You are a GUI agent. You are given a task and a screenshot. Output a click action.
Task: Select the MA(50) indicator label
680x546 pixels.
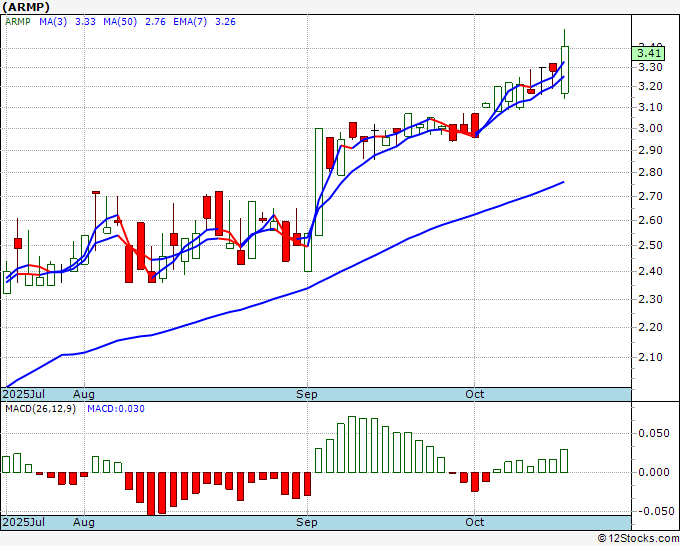(120, 22)
